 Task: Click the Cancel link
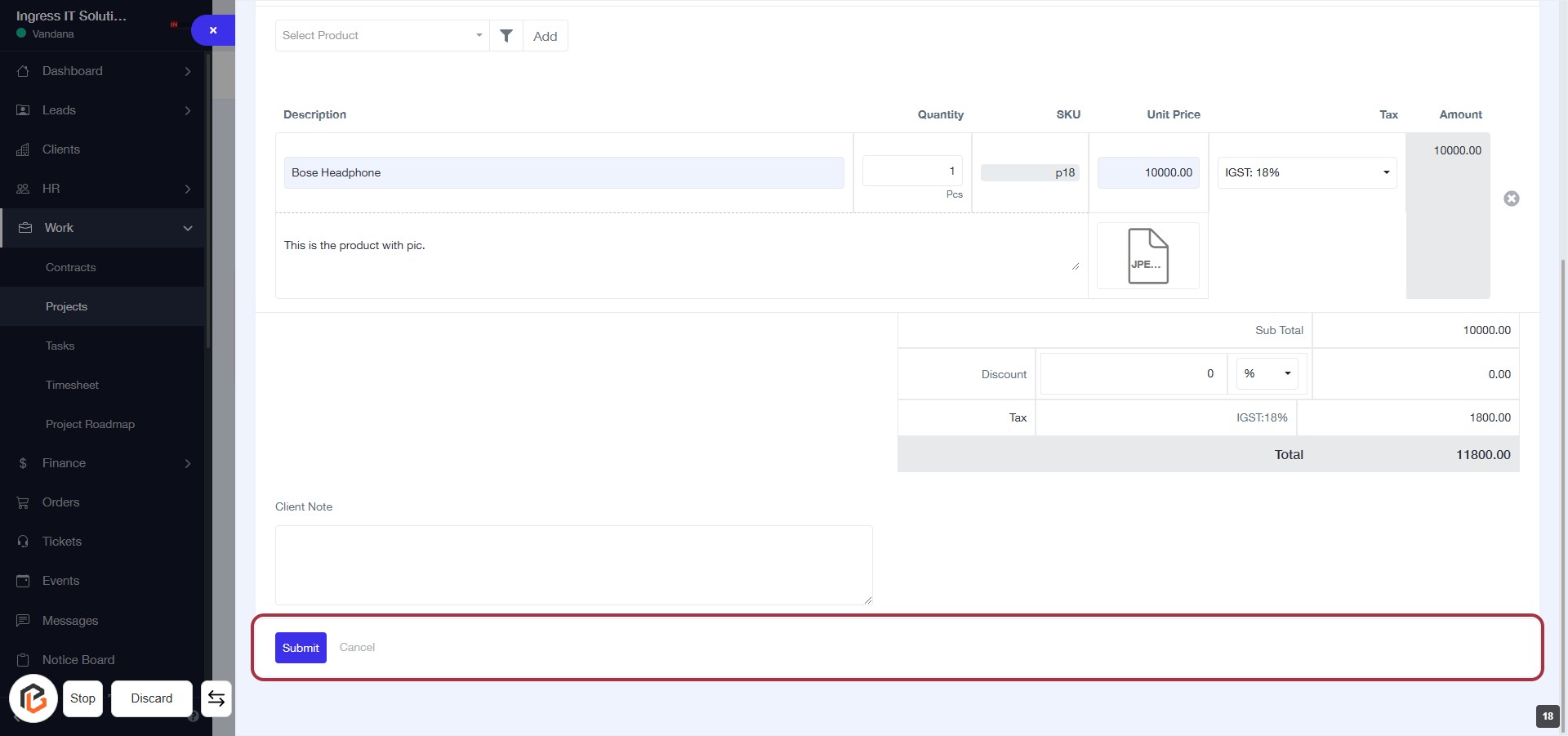[x=357, y=647]
